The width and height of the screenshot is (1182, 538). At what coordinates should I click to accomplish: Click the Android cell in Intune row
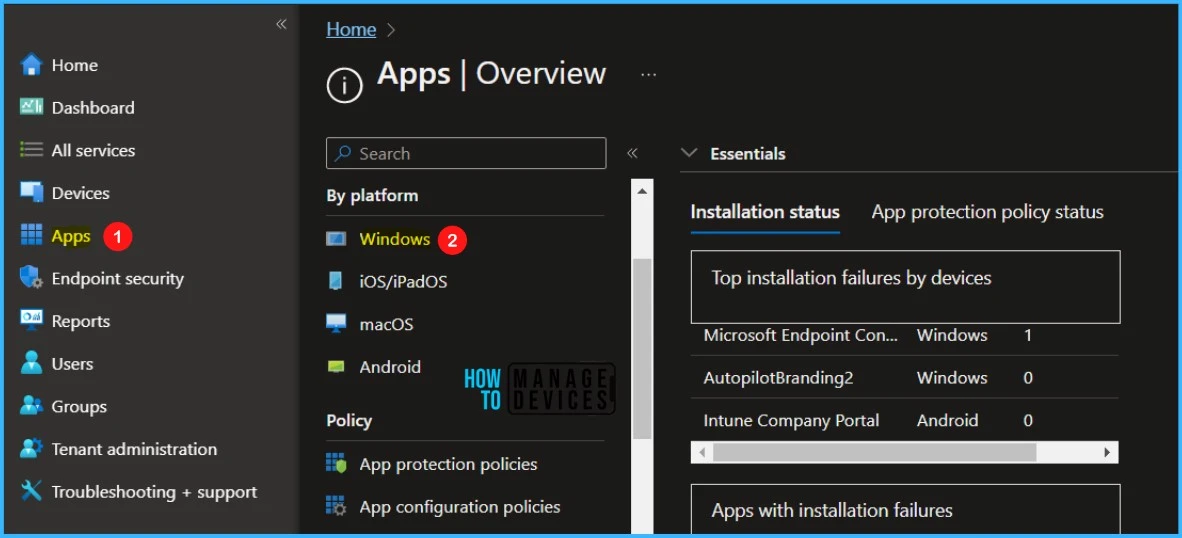[947, 420]
